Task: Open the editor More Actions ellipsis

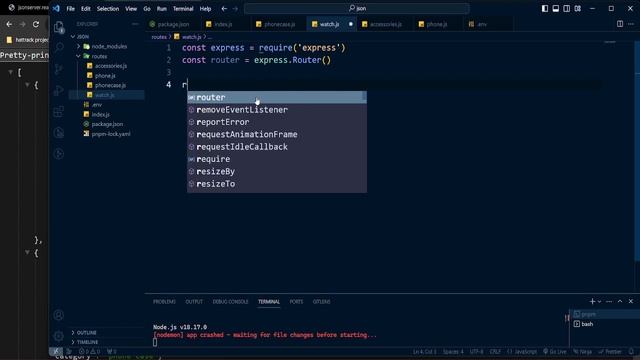Action: pyautogui.click(x=631, y=24)
